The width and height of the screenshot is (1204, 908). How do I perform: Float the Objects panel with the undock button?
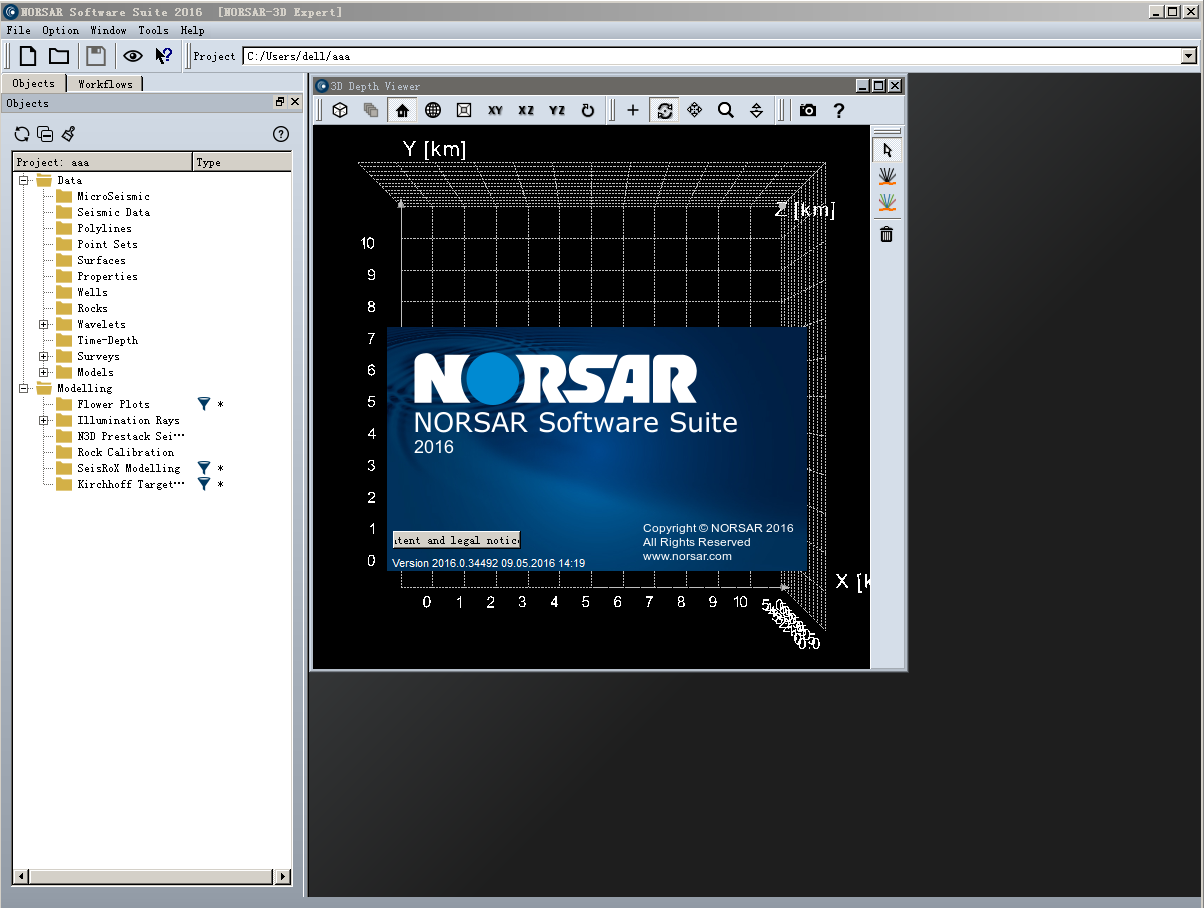[x=280, y=102]
